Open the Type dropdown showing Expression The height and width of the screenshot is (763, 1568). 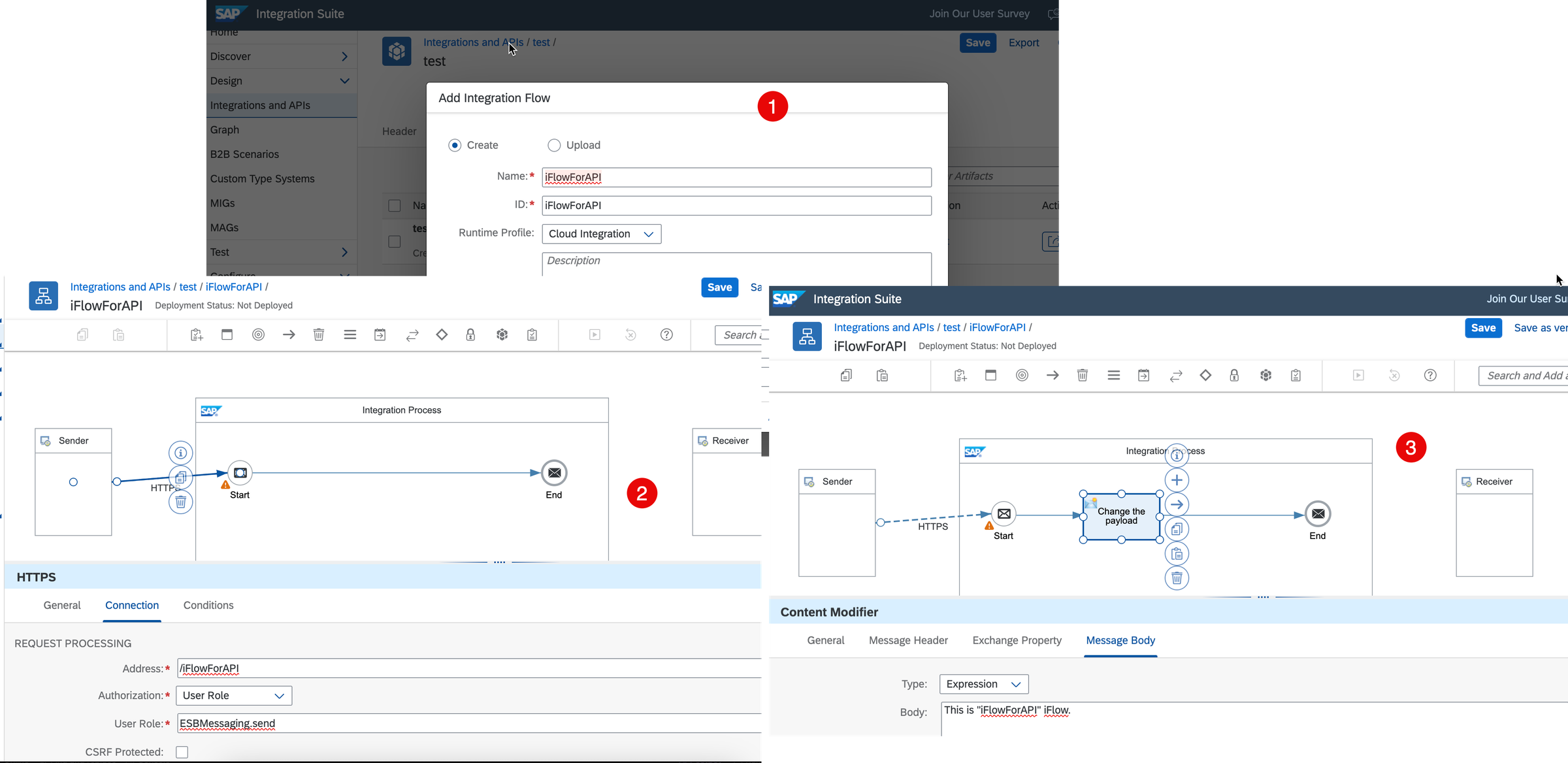[983, 684]
